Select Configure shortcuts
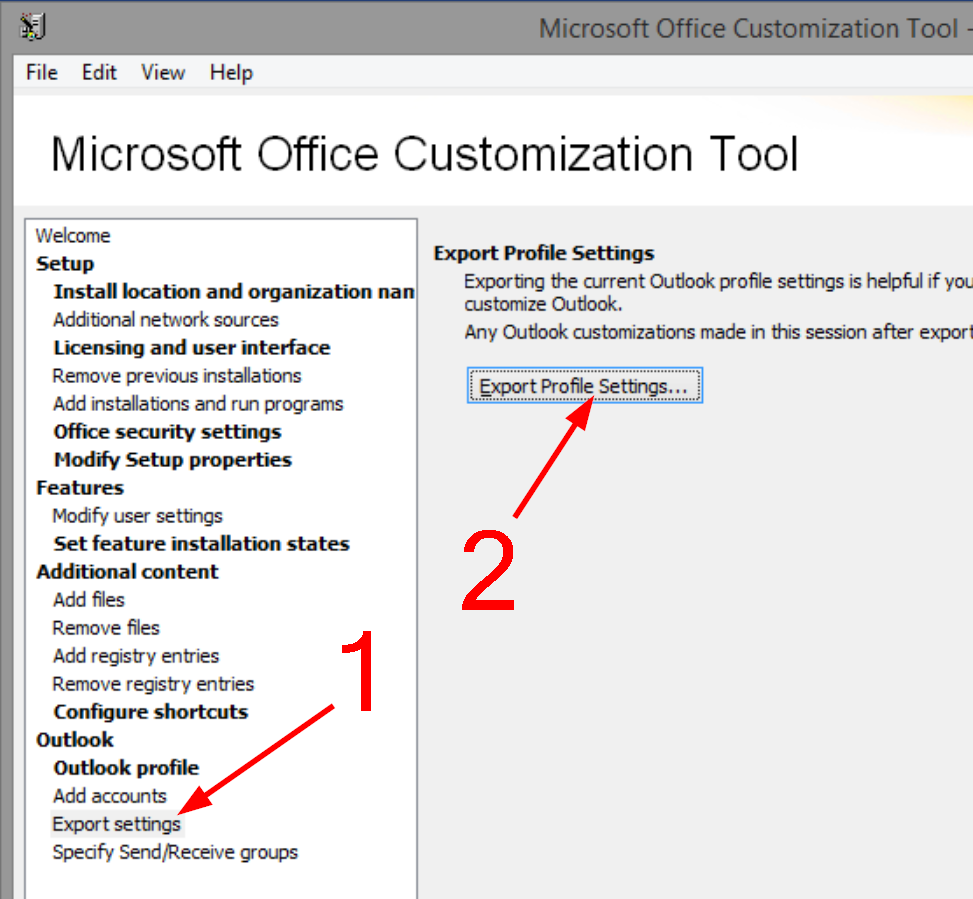973x899 pixels. pyautogui.click(x=150, y=712)
